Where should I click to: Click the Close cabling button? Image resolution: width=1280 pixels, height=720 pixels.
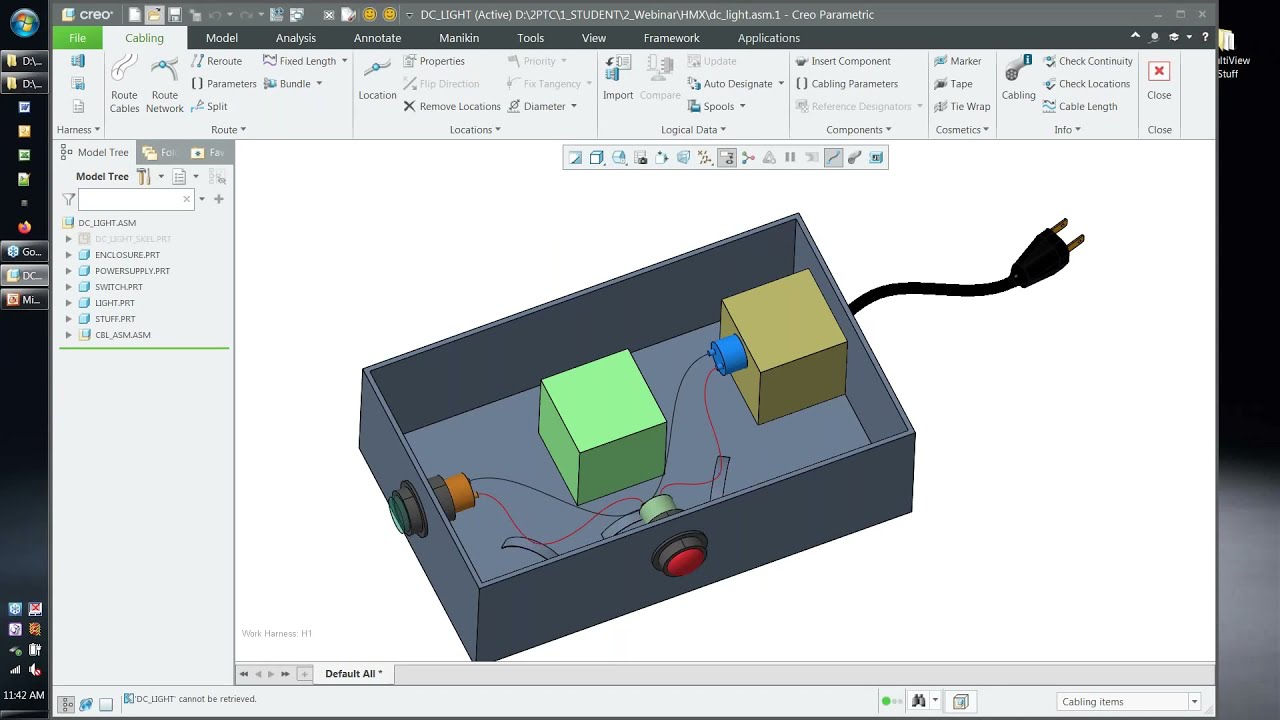(x=1159, y=79)
